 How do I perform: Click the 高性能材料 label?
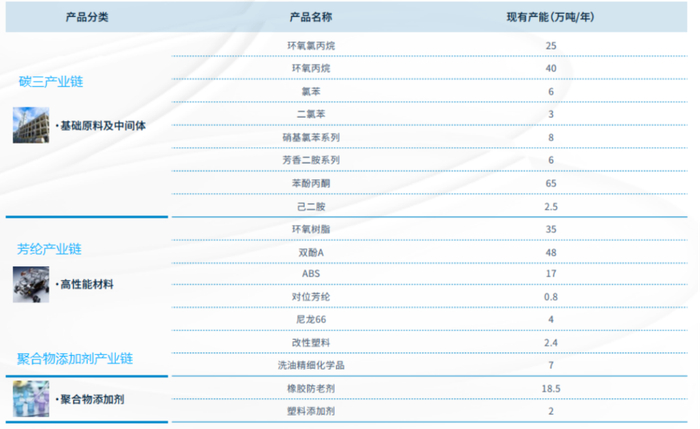pos(85,284)
